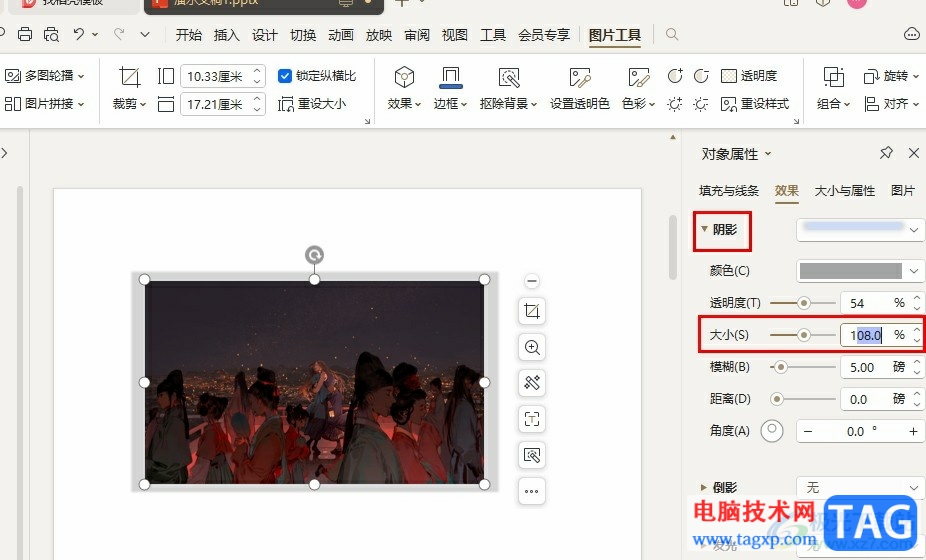Viewport: 926px width, 560px height.
Task: Switch to 大小与属性 tab
Action: (x=845, y=191)
